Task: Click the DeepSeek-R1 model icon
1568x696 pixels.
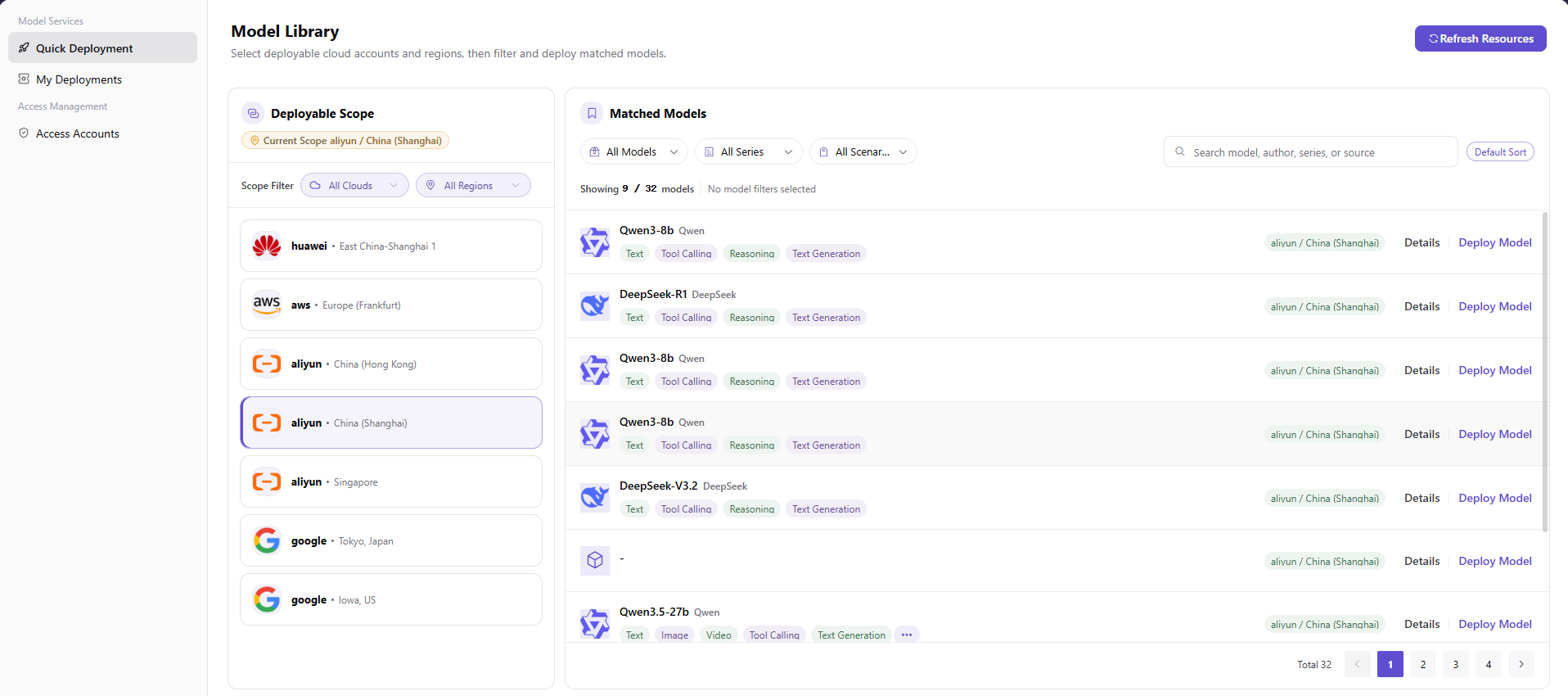Action: coord(595,306)
